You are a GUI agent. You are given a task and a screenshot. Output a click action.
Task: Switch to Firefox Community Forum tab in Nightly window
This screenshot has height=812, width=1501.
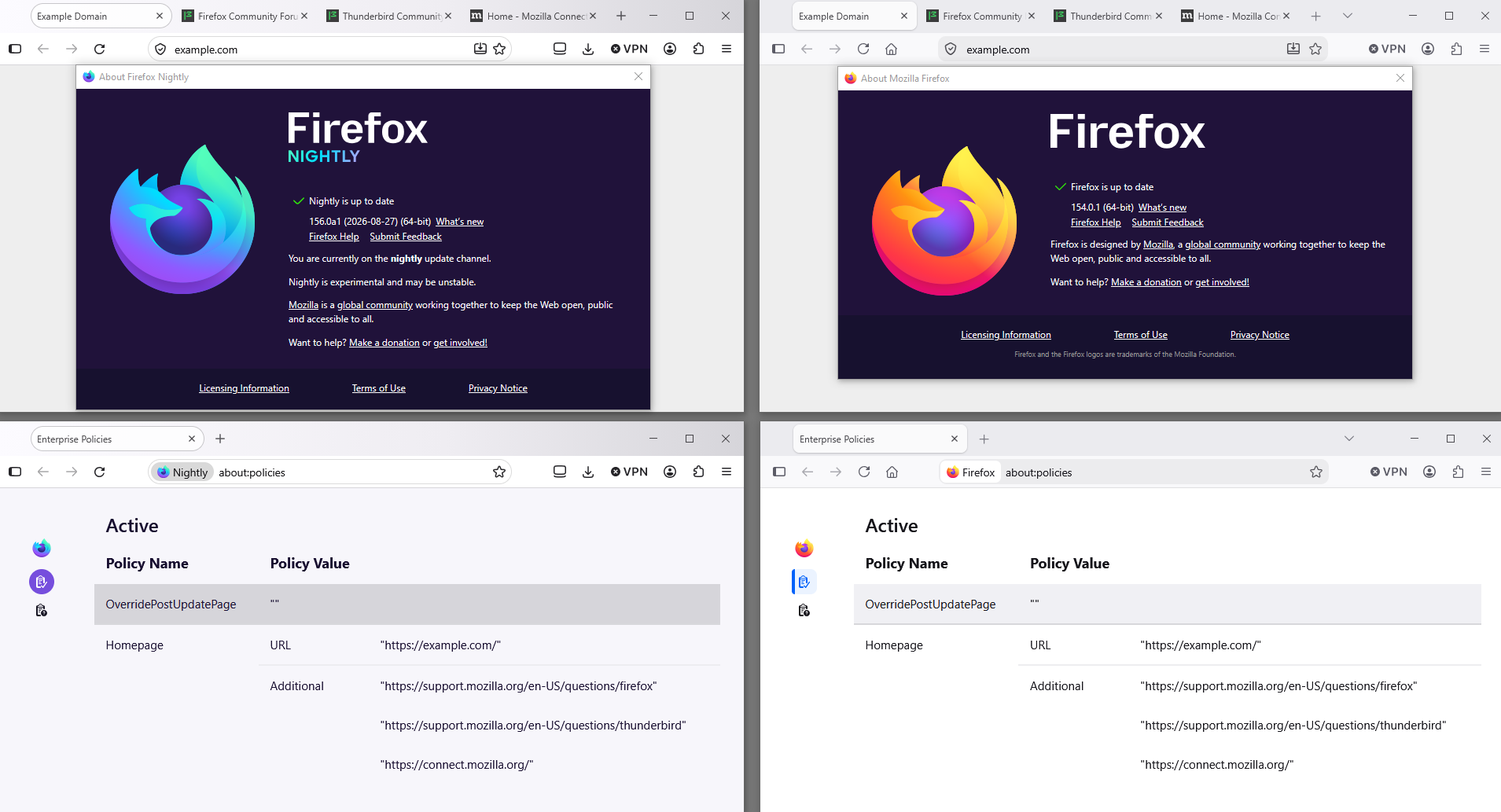pyautogui.click(x=245, y=16)
